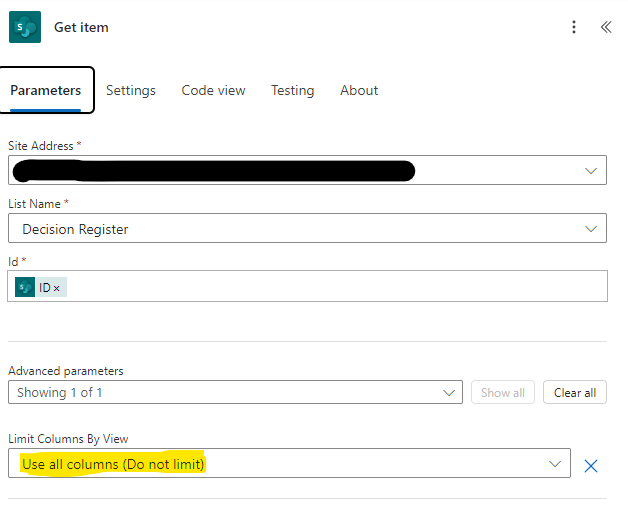Expand the Site Address dropdown
The image size is (628, 506).
pyautogui.click(x=590, y=171)
